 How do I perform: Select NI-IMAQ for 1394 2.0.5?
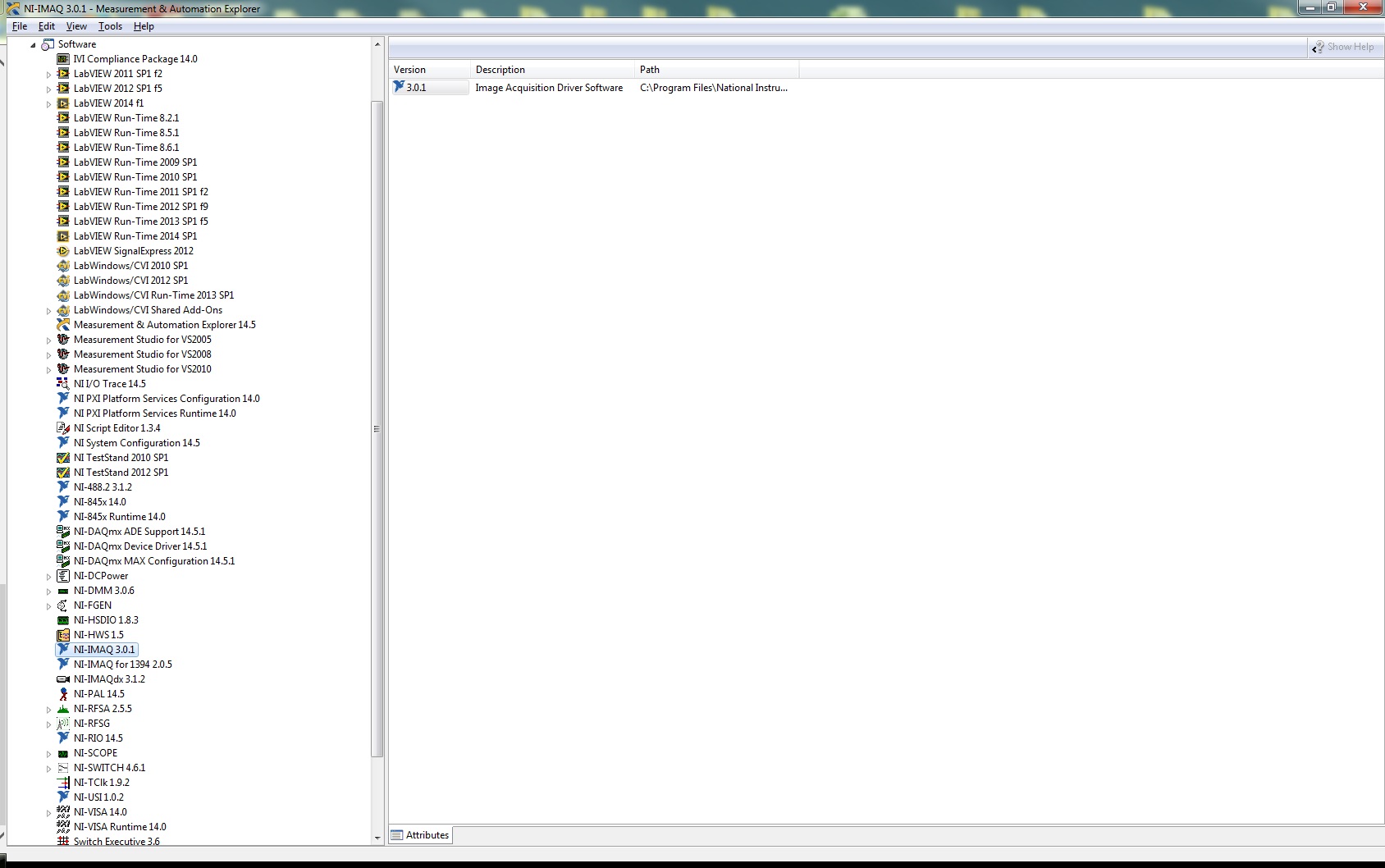coord(122,665)
